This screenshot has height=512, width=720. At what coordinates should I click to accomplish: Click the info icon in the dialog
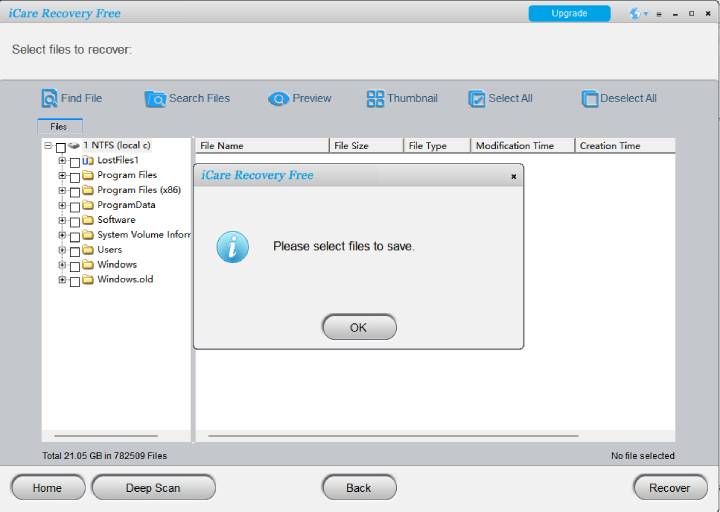click(x=233, y=247)
